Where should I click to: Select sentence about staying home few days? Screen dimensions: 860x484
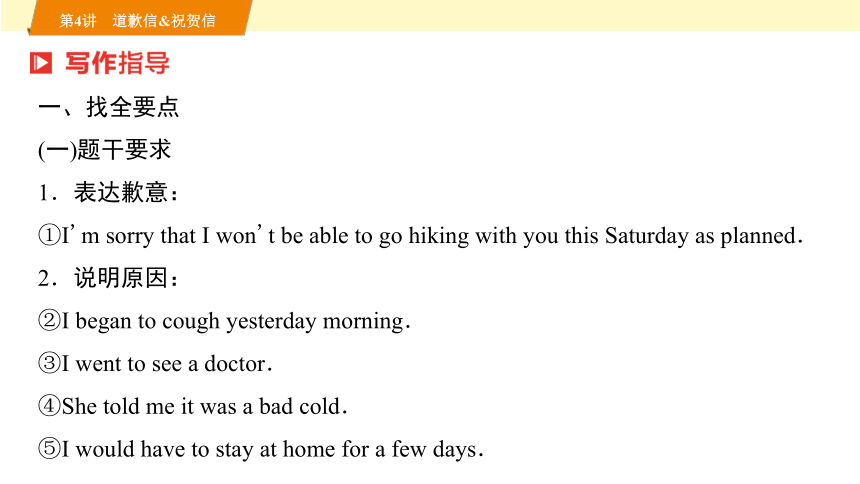click(273, 449)
